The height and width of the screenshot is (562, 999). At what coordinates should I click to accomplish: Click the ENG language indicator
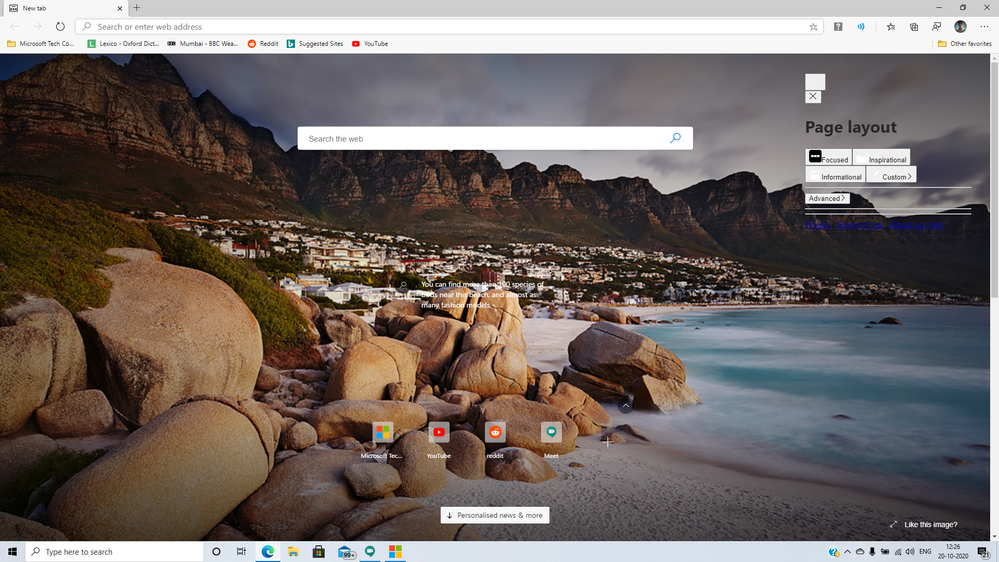point(925,552)
